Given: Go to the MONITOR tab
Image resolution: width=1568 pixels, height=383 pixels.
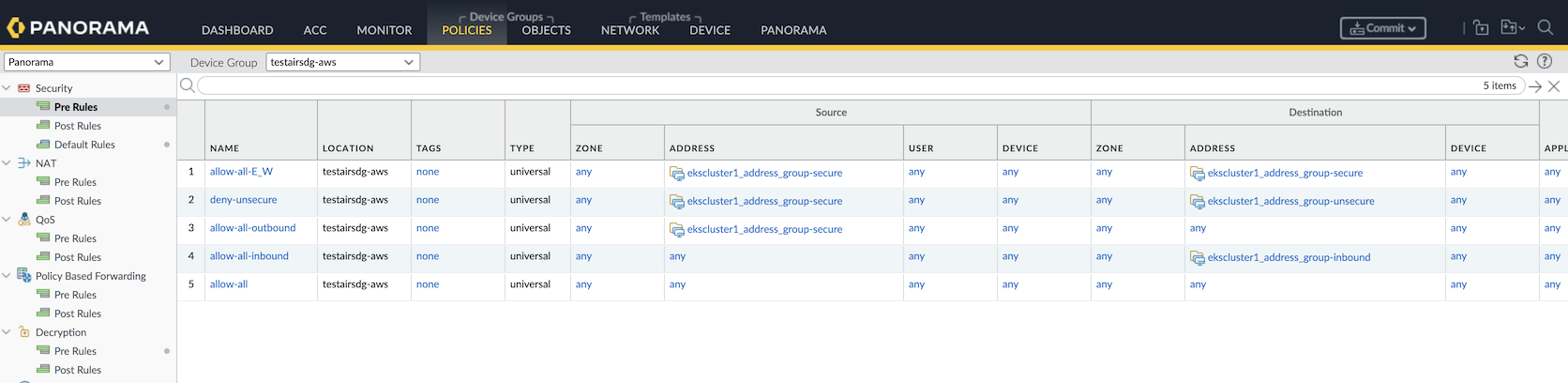Looking at the screenshot, I should point(384,30).
